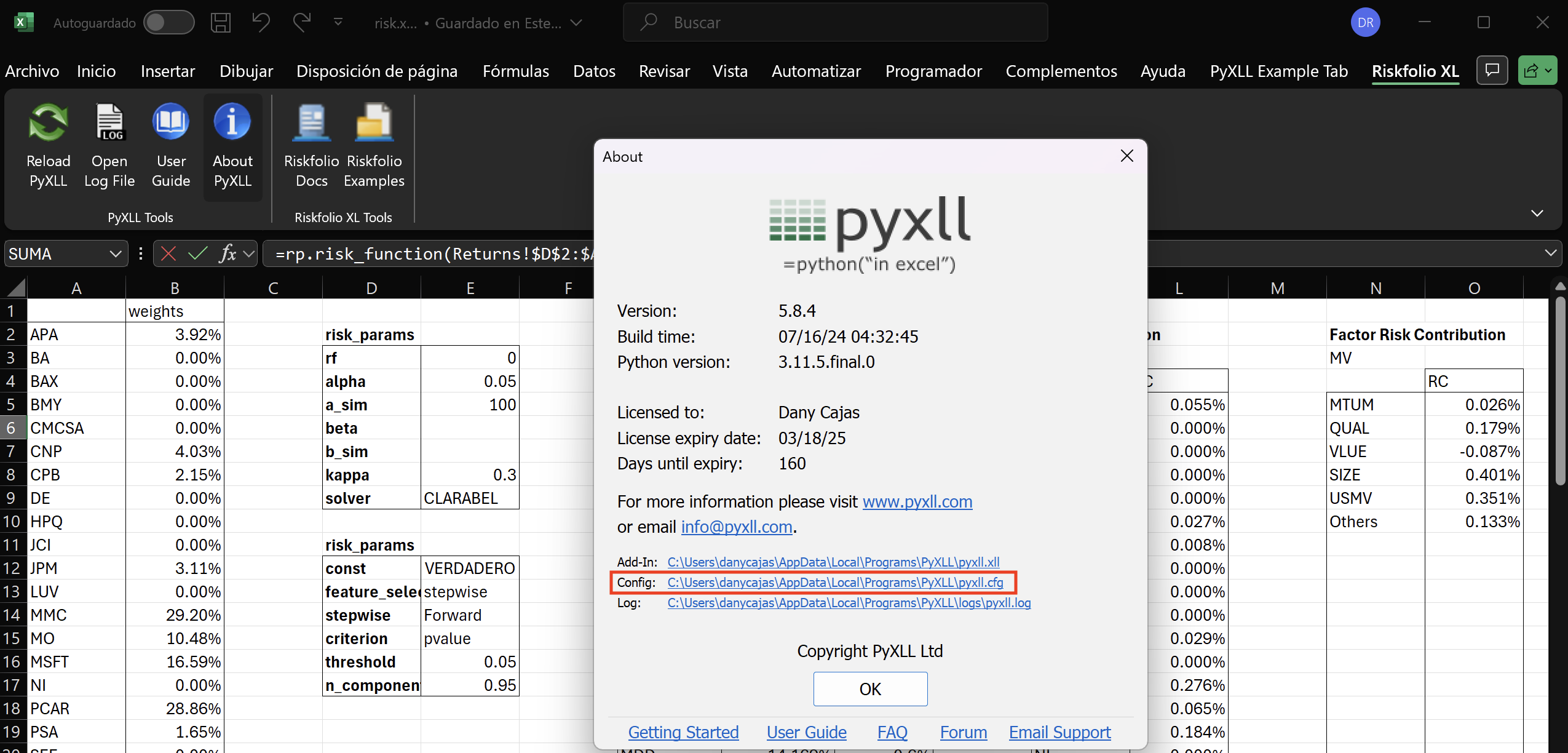Image resolution: width=1568 pixels, height=753 pixels.
Task: Click the About PyXLL info icon
Action: coord(232,121)
